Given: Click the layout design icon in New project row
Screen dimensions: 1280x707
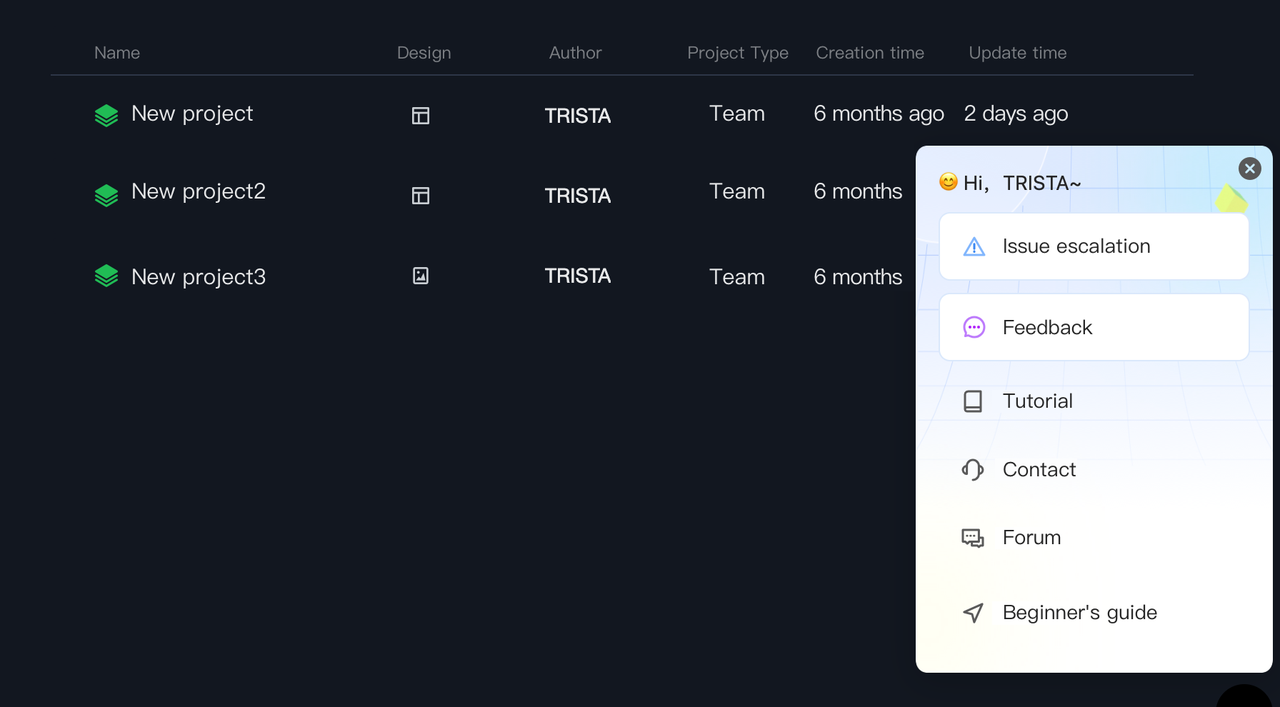Looking at the screenshot, I should 421,116.
